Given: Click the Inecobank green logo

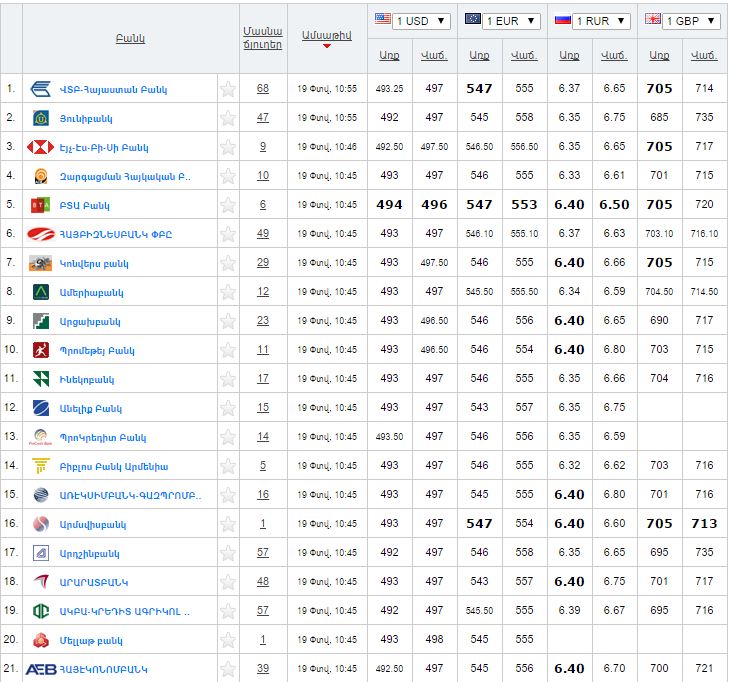Looking at the screenshot, I should (41, 379).
